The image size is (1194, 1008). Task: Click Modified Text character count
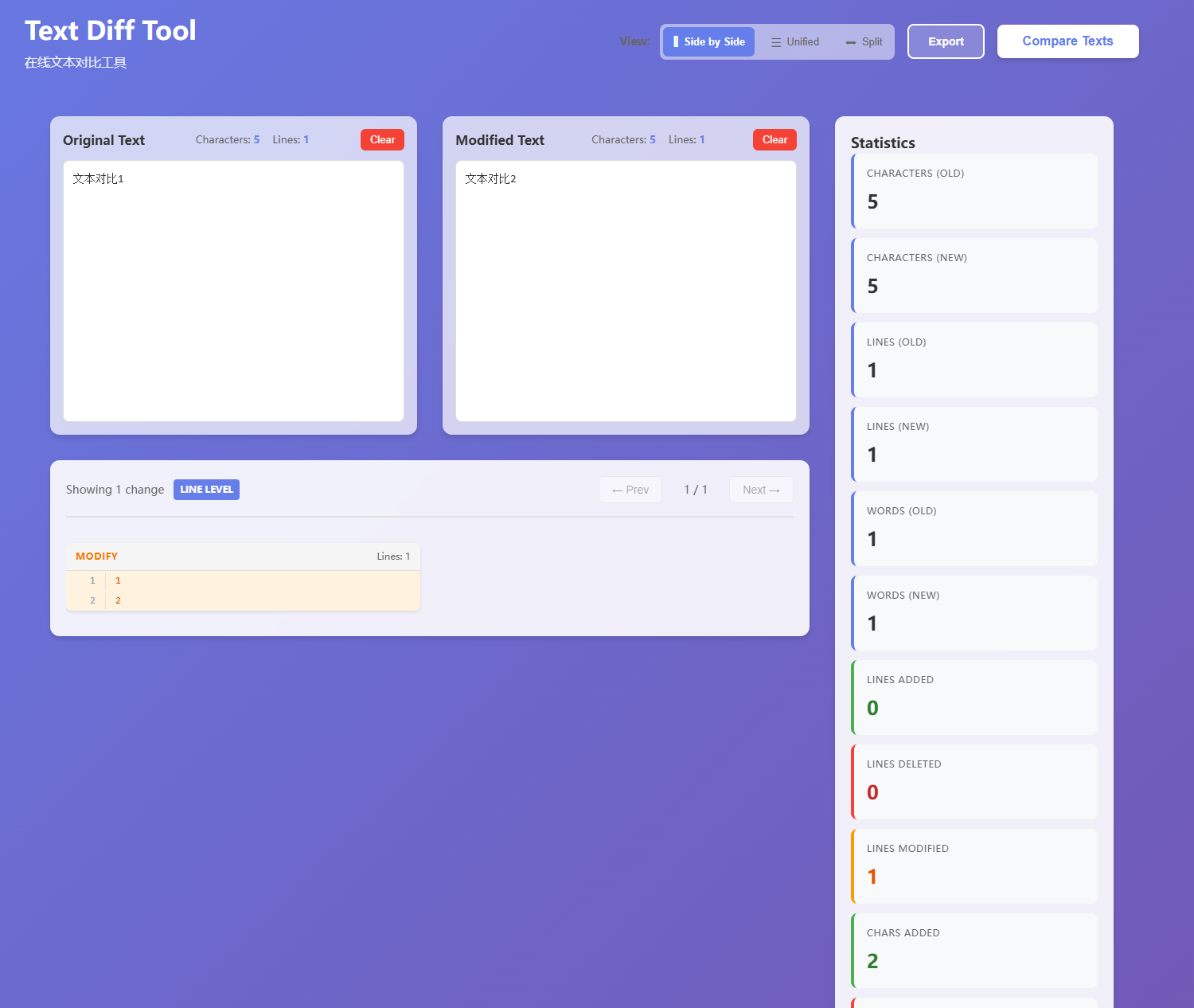[623, 139]
